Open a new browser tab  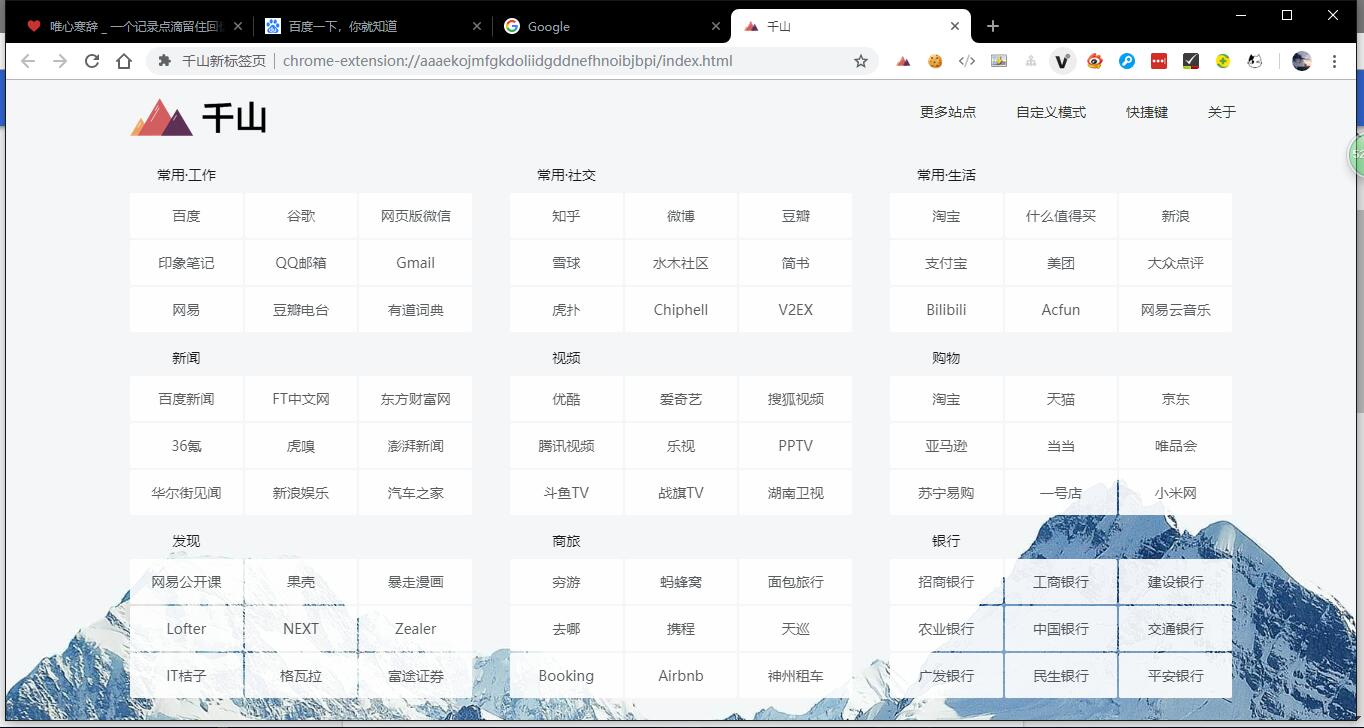tap(992, 26)
